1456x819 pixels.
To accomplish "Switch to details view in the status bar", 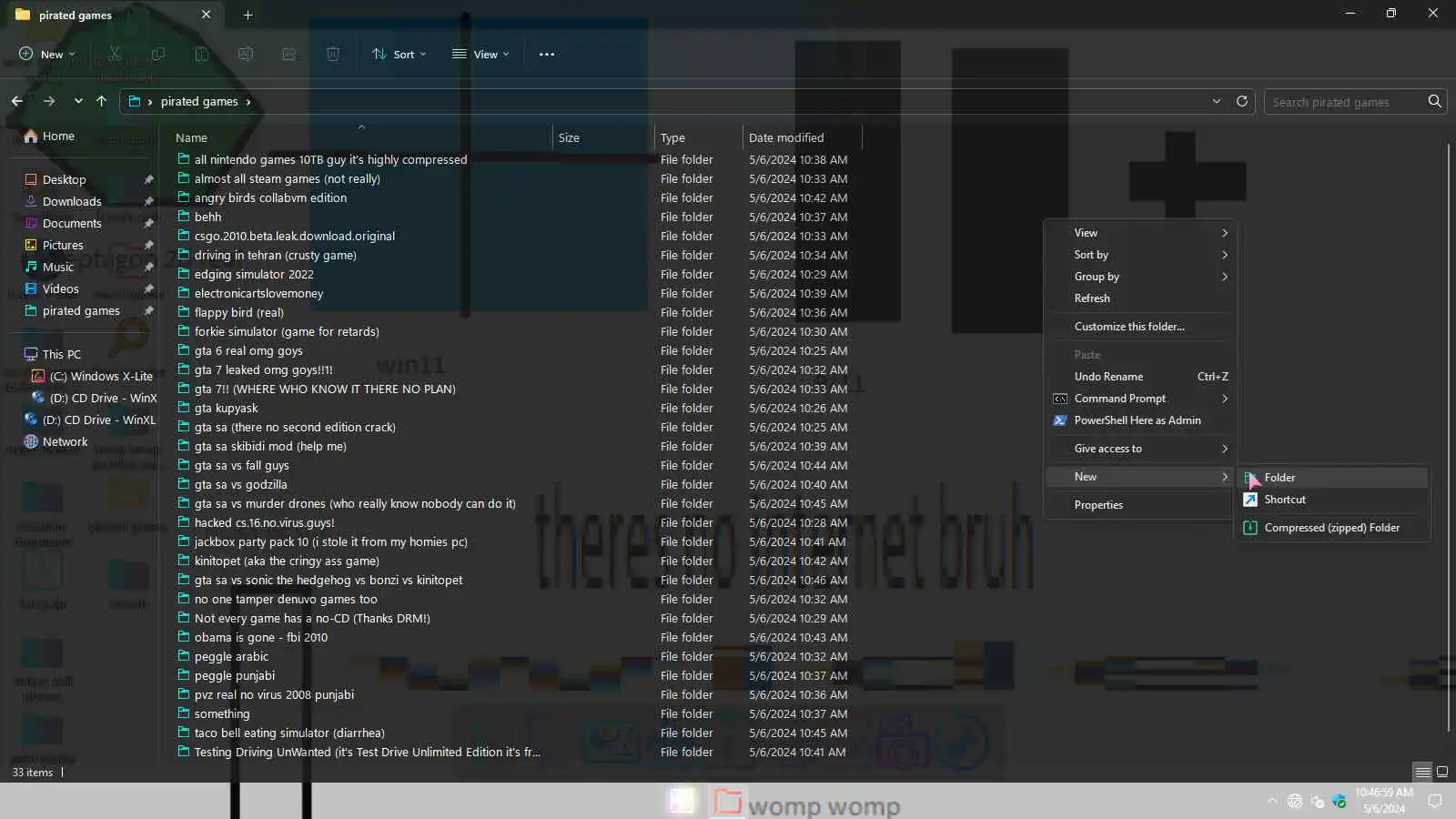I will click(x=1422, y=772).
